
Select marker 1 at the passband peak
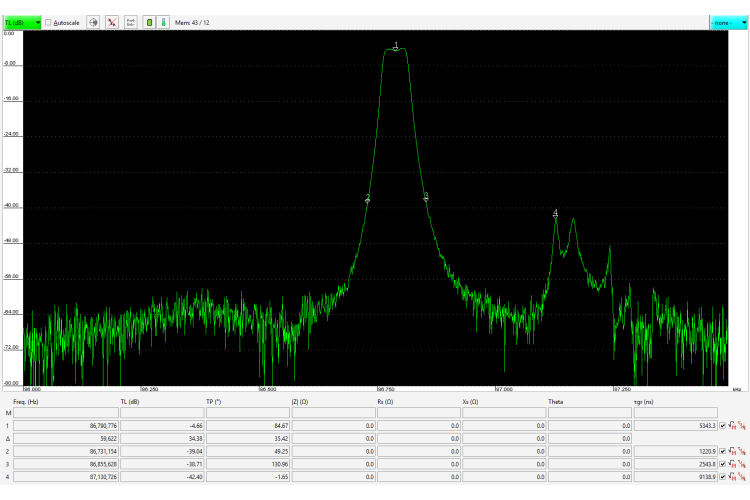point(396,46)
